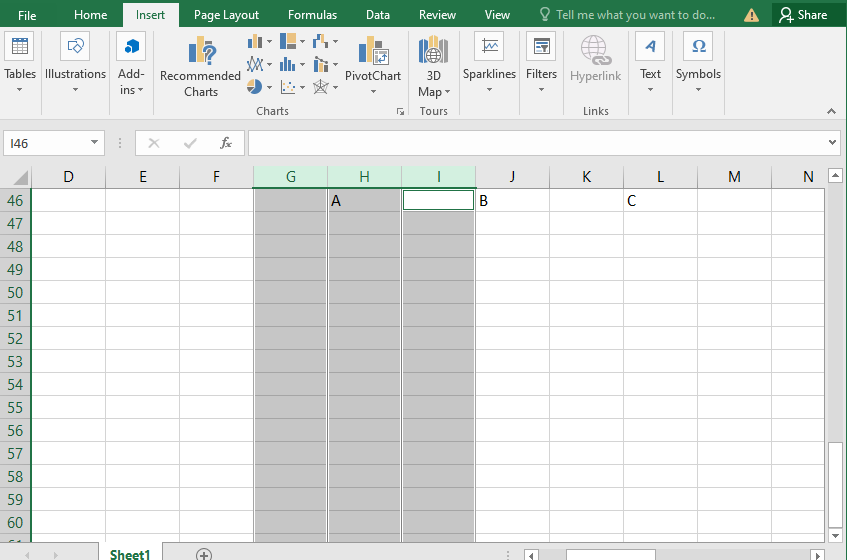Open the Illustrations shapes icon
The height and width of the screenshot is (560, 847).
[75, 46]
